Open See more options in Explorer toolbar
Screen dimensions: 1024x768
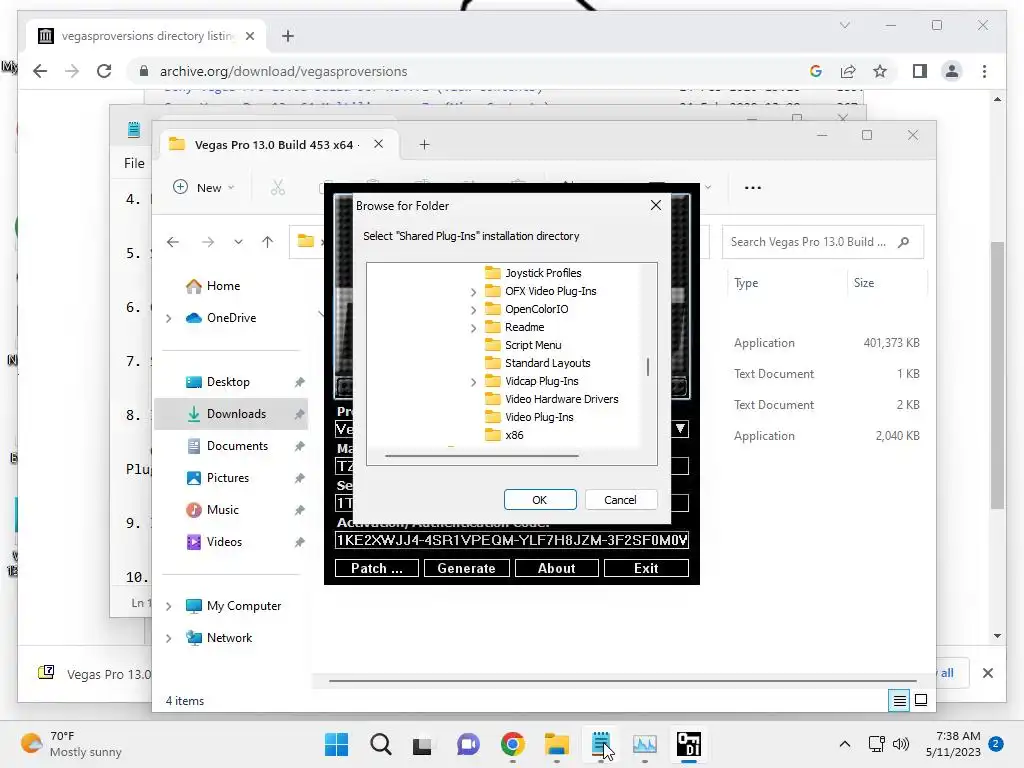point(752,187)
